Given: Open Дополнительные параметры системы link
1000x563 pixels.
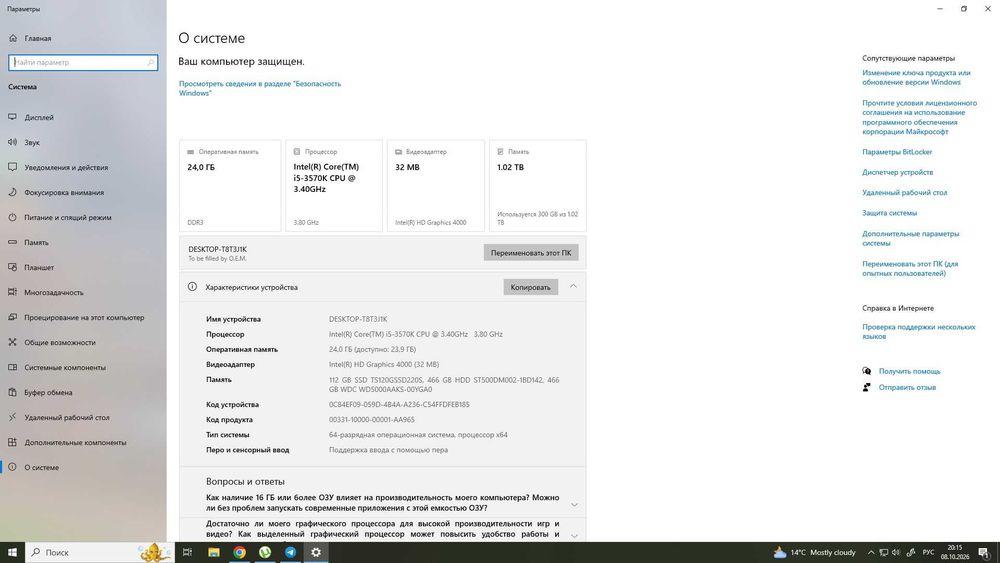Looking at the screenshot, I should (910, 238).
